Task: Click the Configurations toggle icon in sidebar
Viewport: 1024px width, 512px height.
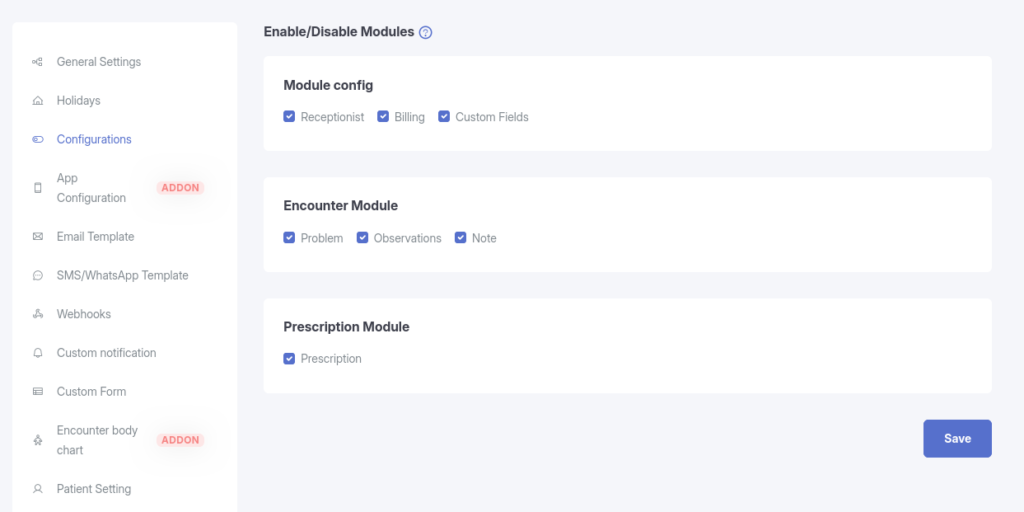Action: (x=38, y=140)
